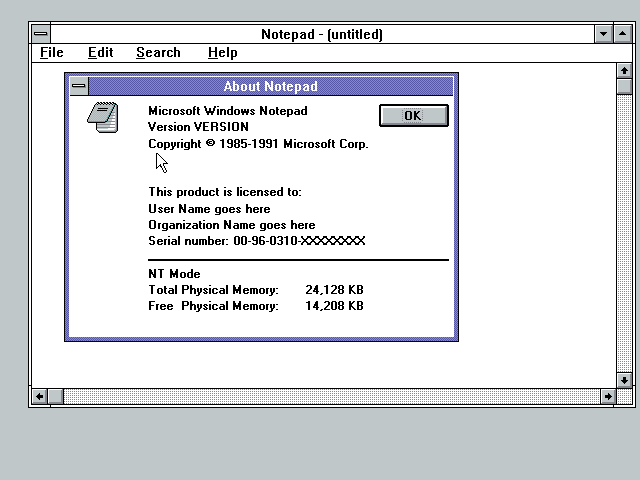
Task: Click Total Physical Memory label
Action: click(213, 290)
